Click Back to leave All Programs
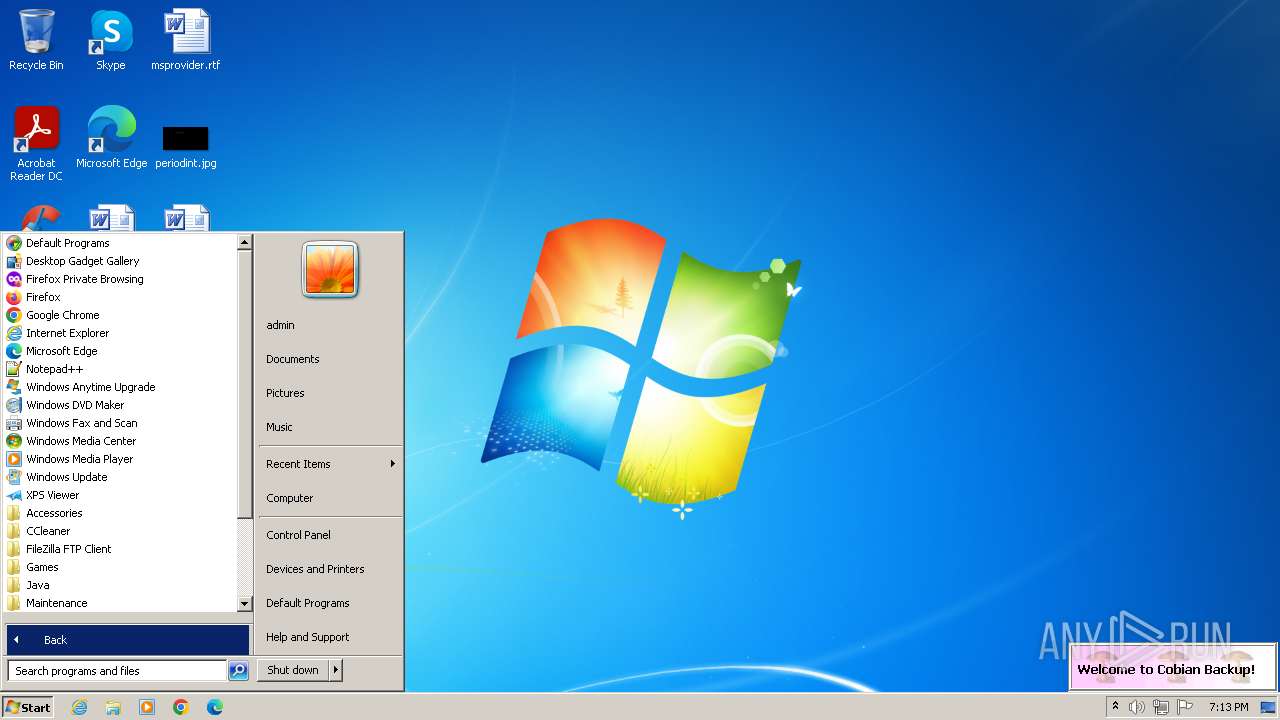The width and height of the screenshot is (1280, 720). coord(128,640)
